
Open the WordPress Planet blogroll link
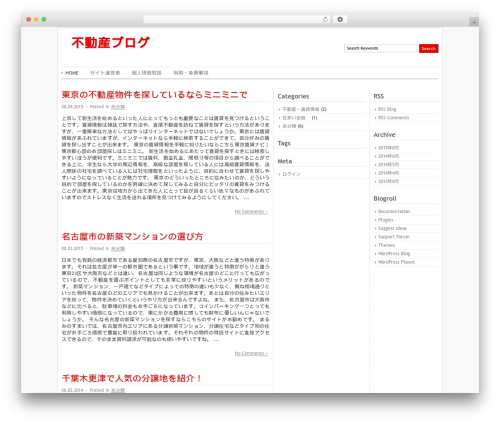(396, 262)
